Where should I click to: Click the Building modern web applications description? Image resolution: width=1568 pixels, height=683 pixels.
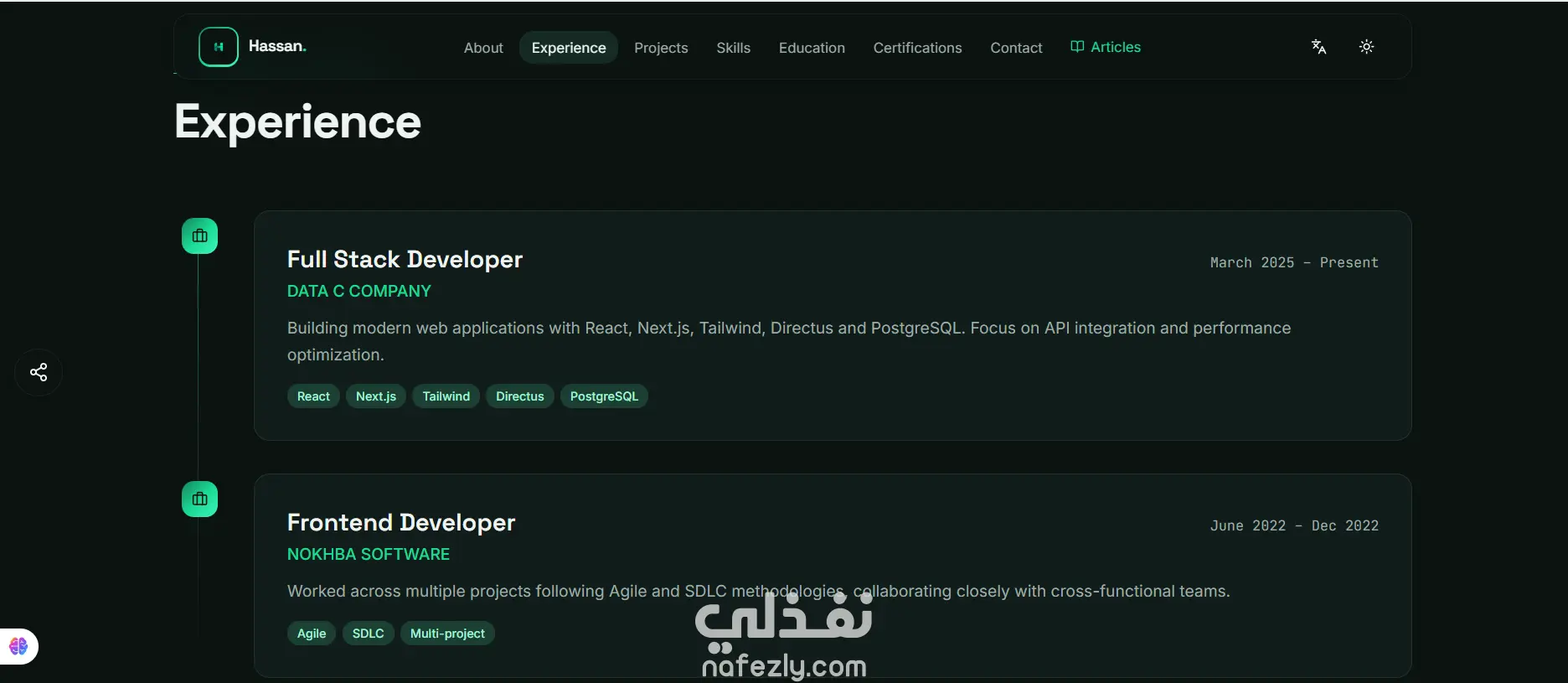(789, 341)
